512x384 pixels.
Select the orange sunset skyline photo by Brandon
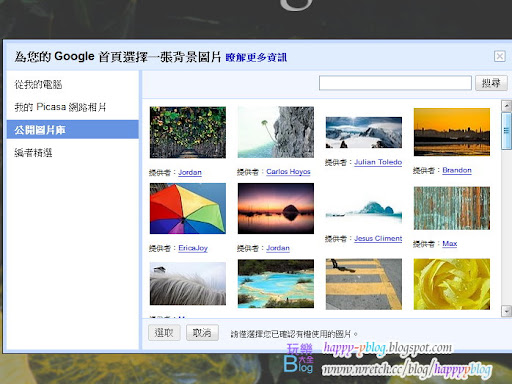click(x=452, y=132)
